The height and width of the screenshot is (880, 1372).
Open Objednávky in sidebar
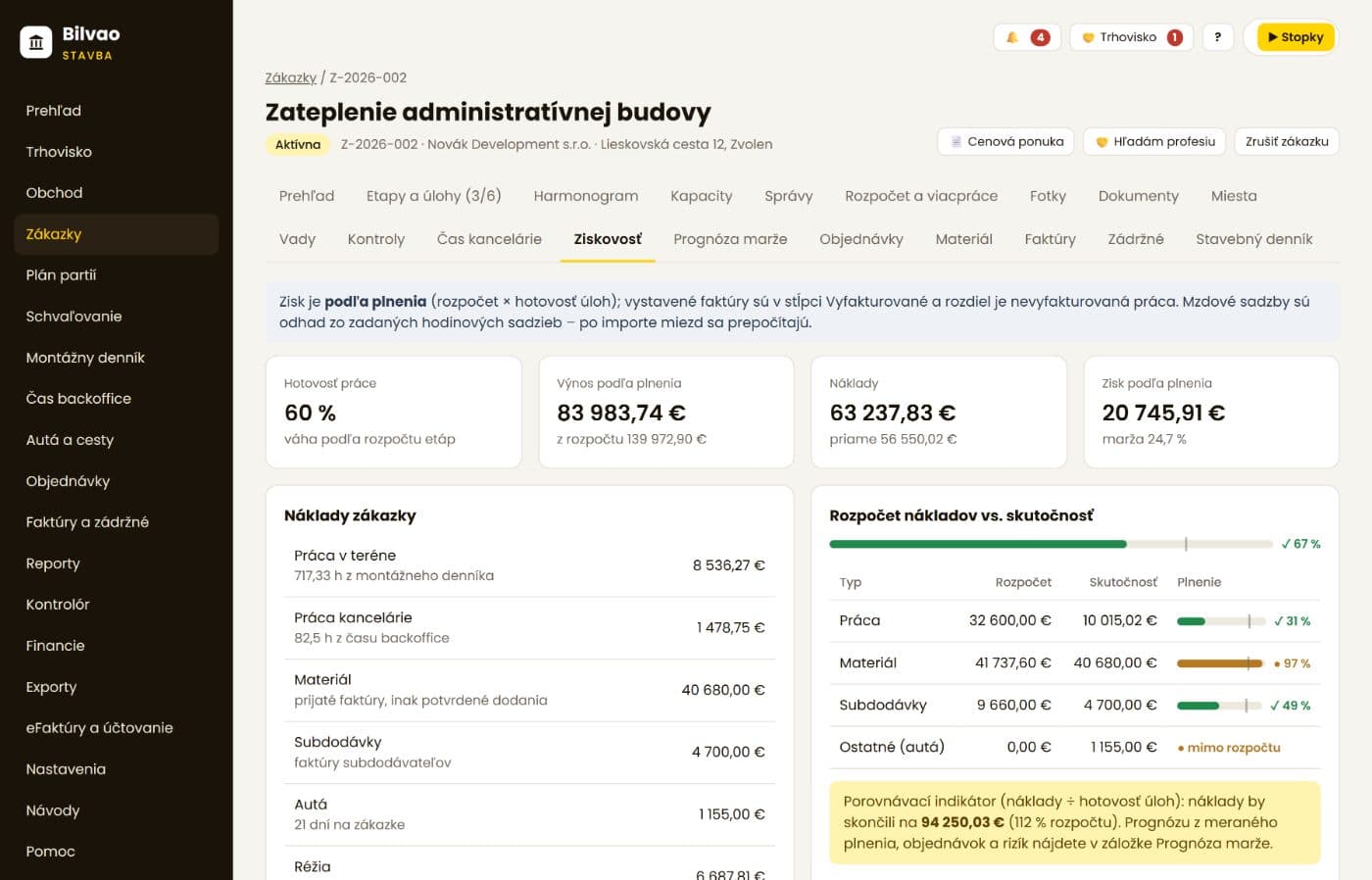[x=116, y=481]
